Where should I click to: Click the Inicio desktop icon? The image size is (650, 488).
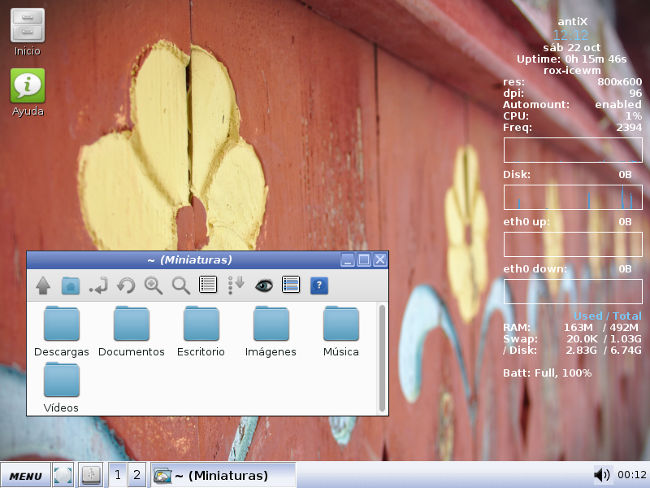tap(27, 32)
